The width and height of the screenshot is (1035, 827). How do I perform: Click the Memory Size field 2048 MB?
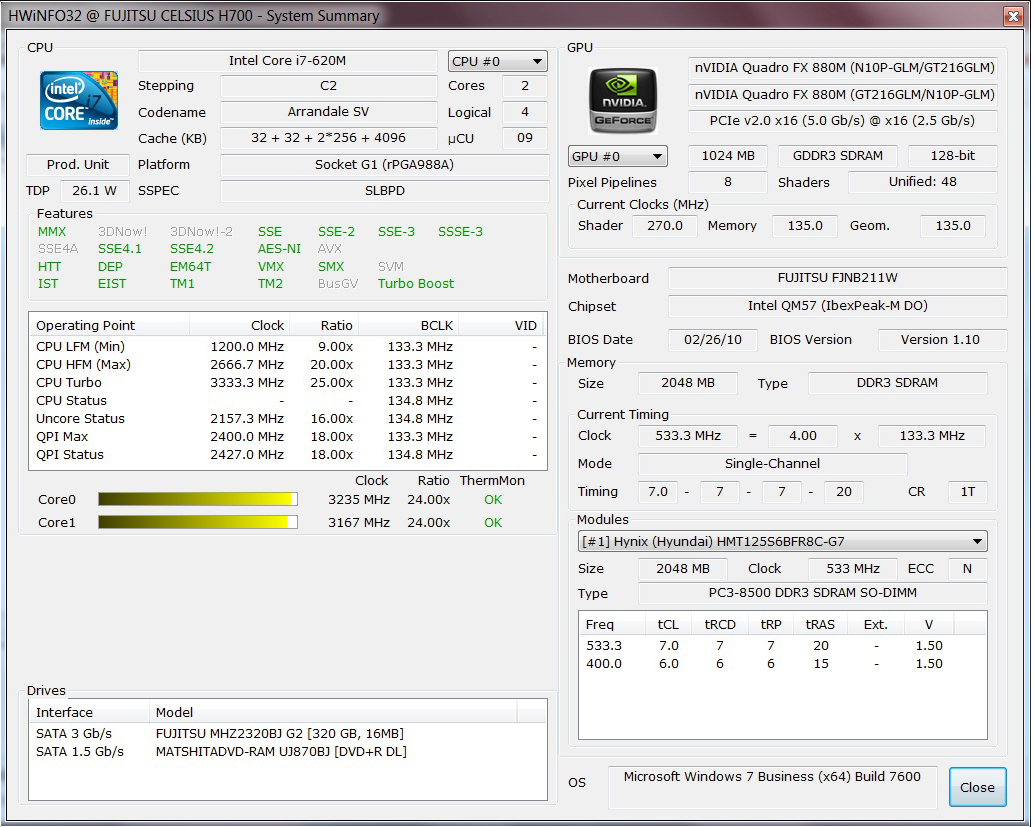point(688,383)
